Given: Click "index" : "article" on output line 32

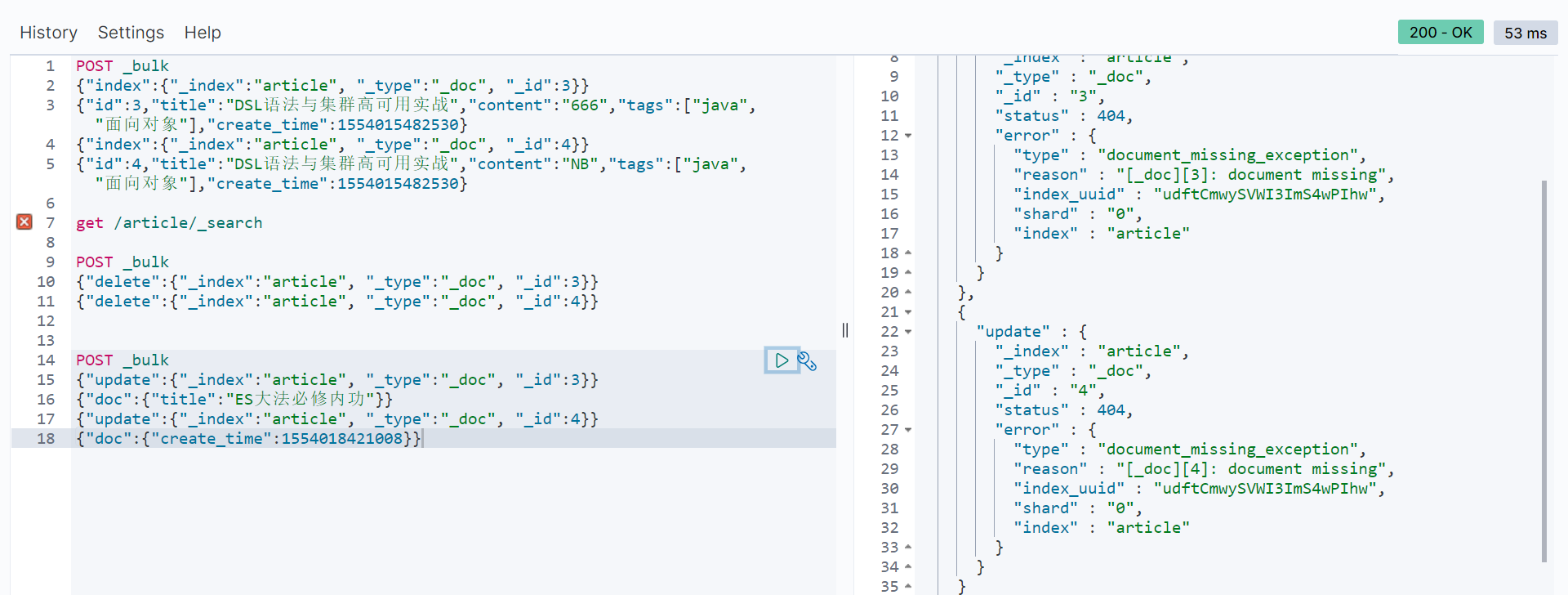Looking at the screenshot, I should 1102,528.
